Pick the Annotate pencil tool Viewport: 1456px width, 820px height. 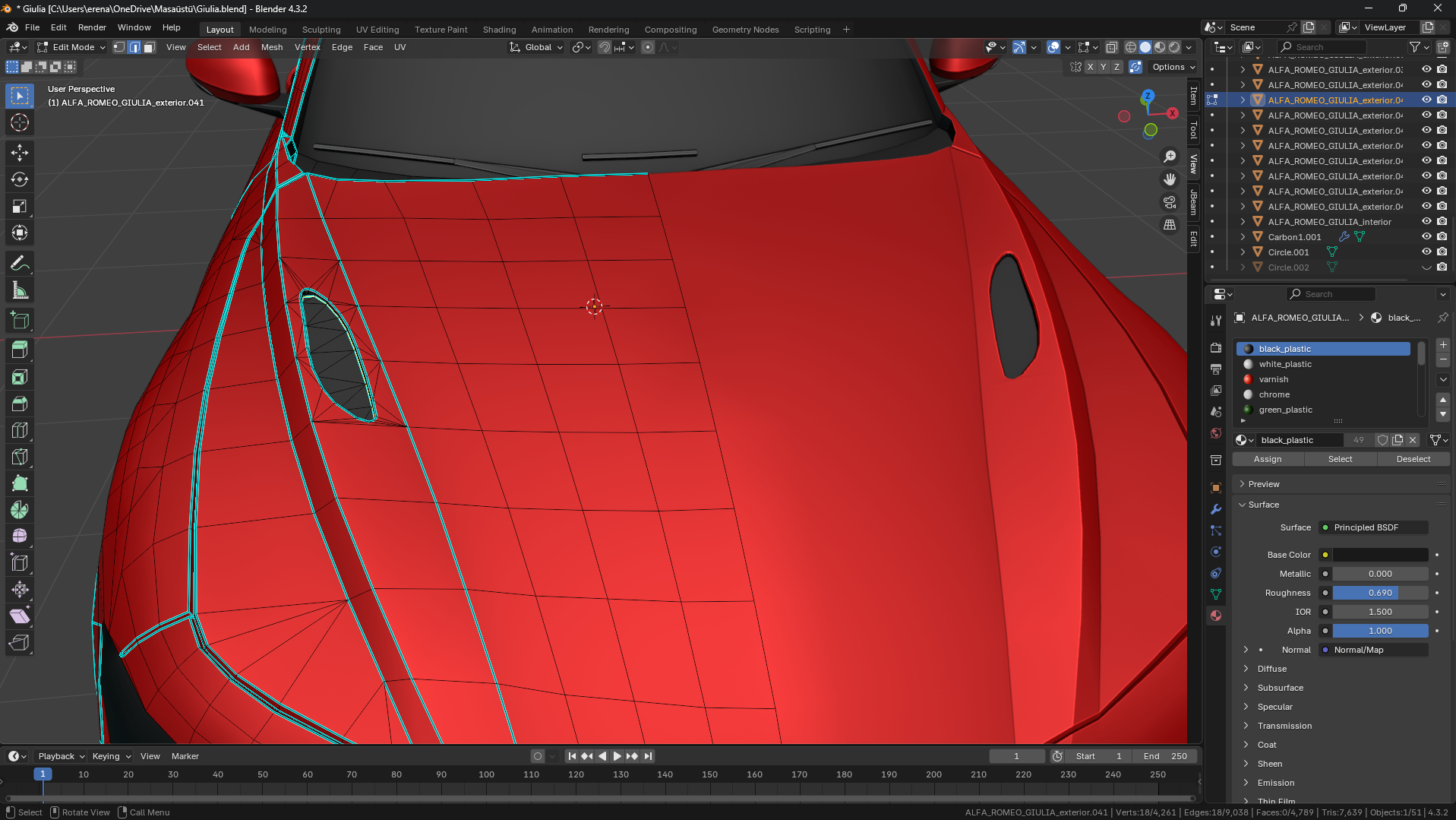20,264
